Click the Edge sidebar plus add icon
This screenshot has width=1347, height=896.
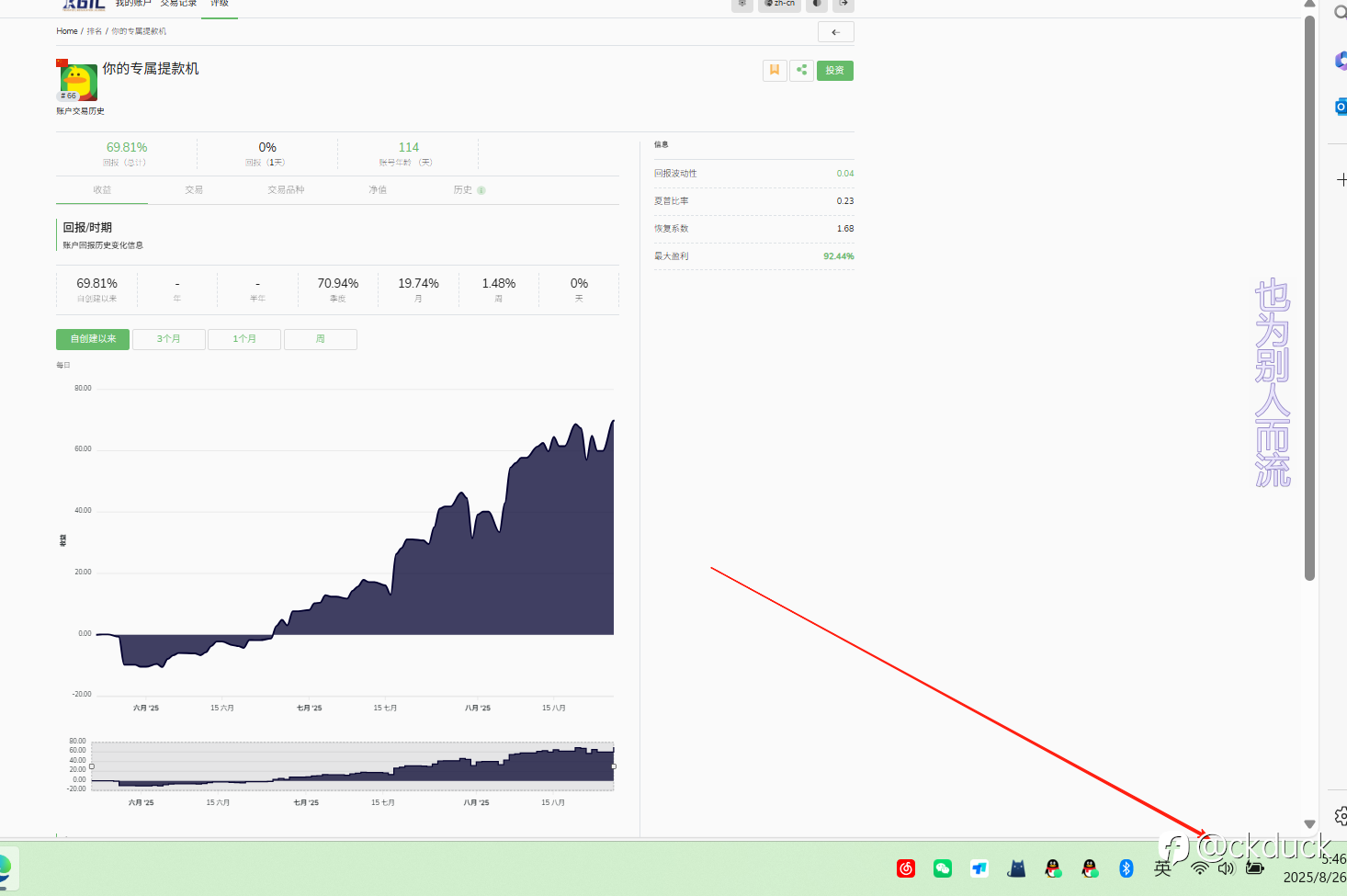(1341, 180)
